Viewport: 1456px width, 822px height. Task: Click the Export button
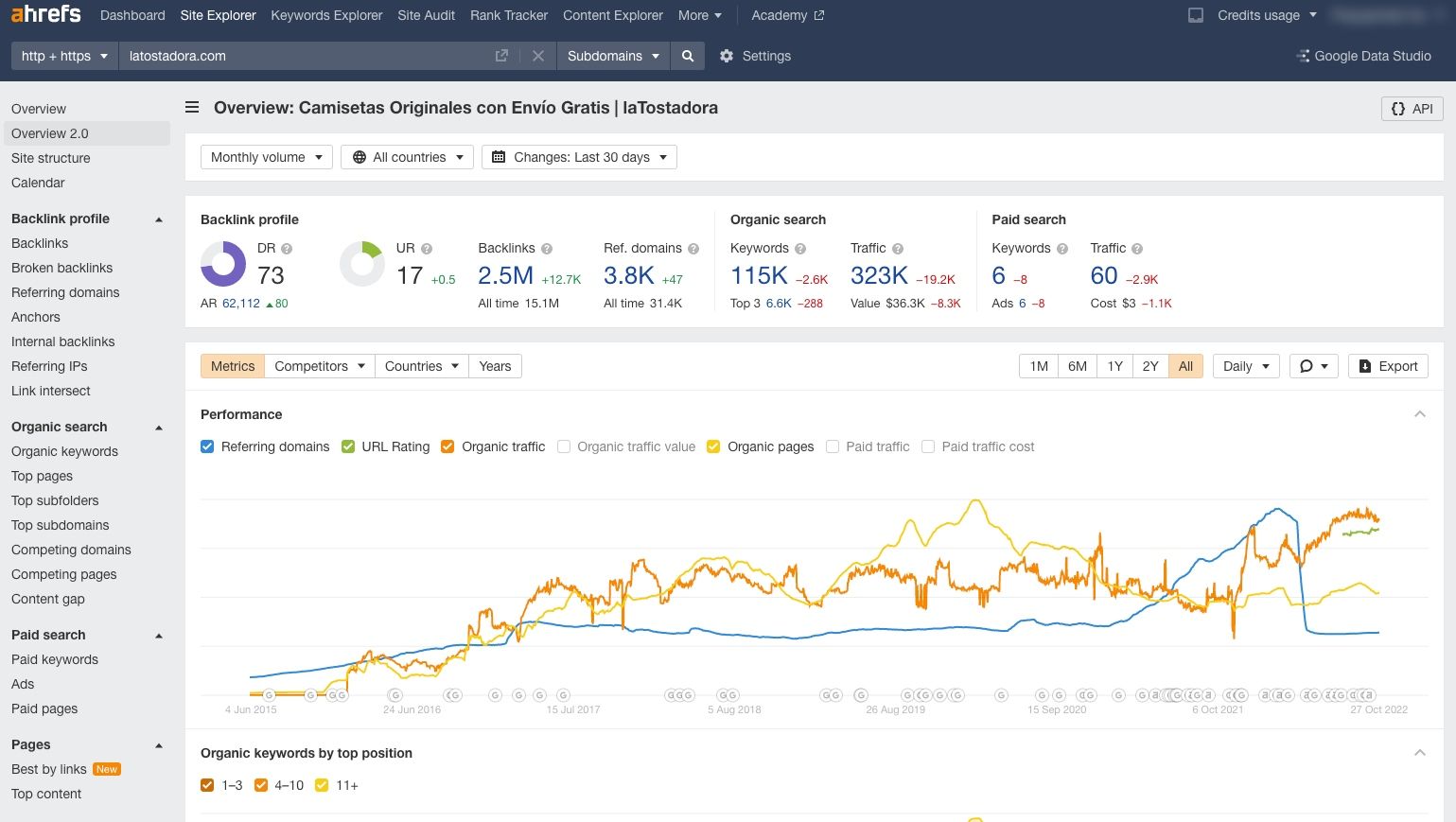1388,366
